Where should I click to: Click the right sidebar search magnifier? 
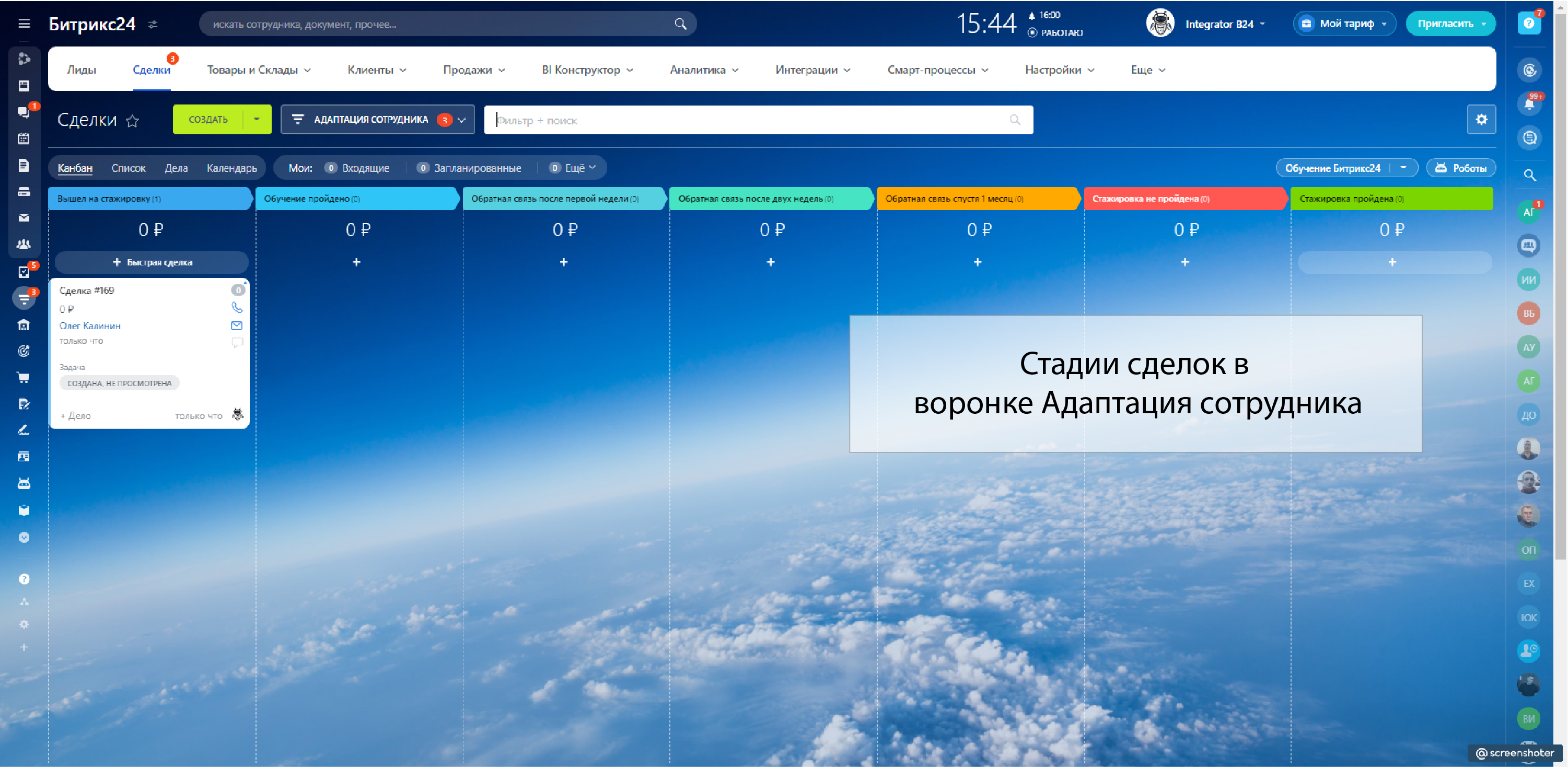1530,176
